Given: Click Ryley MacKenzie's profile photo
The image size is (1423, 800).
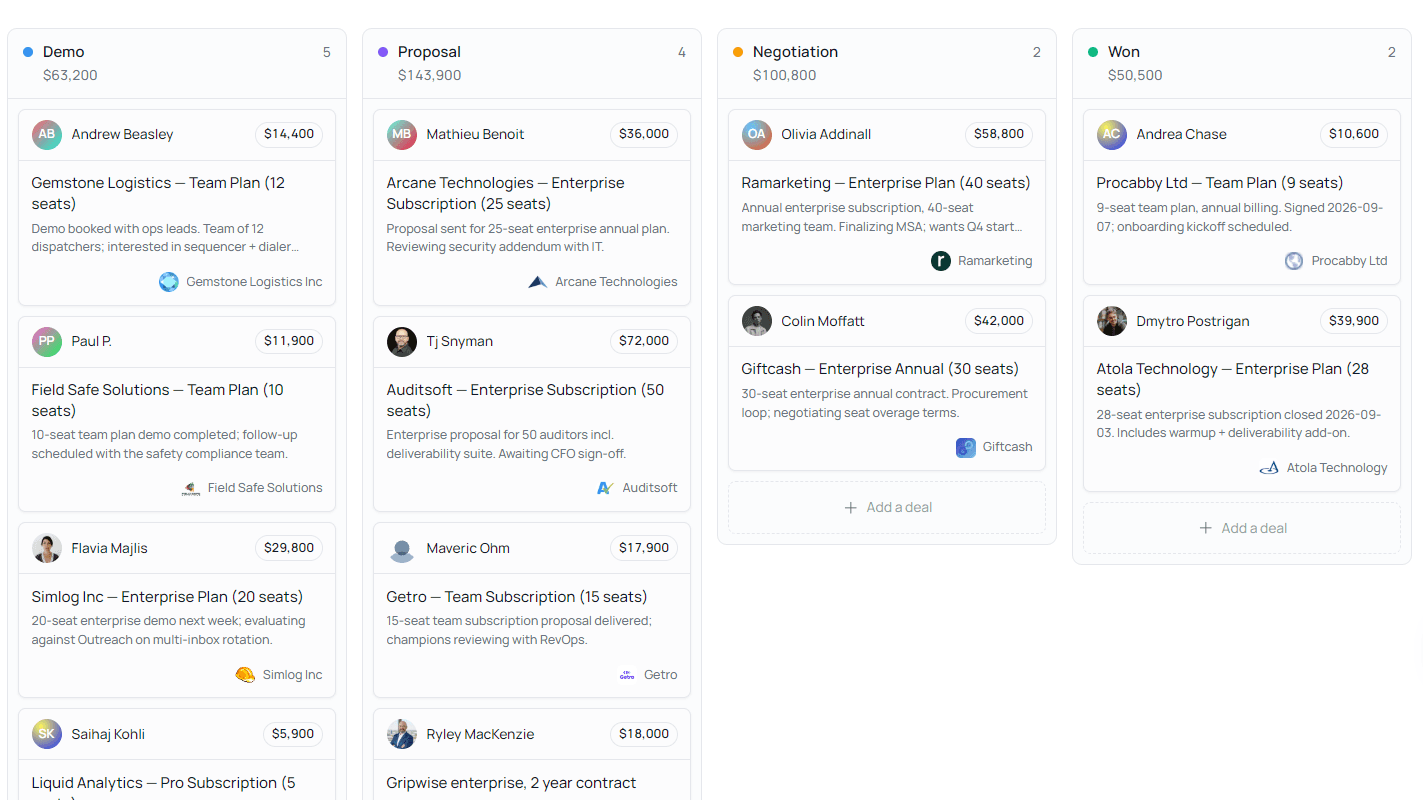Looking at the screenshot, I should click(x=402, y=734).
